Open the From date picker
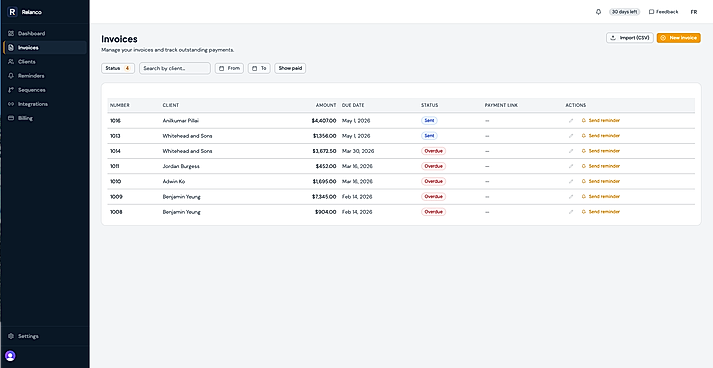The width and height of the screenshot is (713, 368). [x=229, y=68]
